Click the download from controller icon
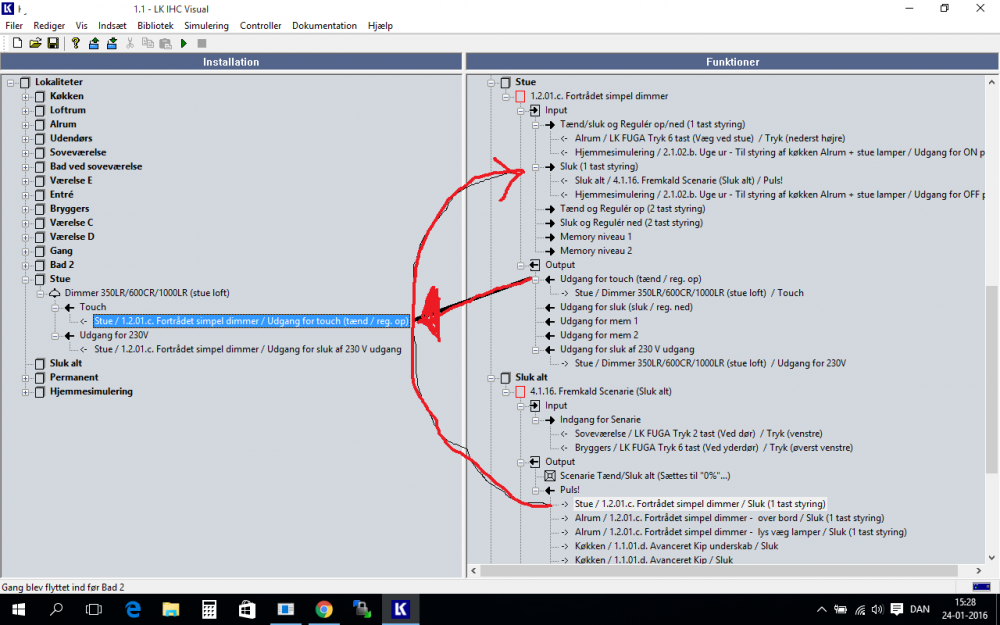The image size is (1000, 625). 112,43
